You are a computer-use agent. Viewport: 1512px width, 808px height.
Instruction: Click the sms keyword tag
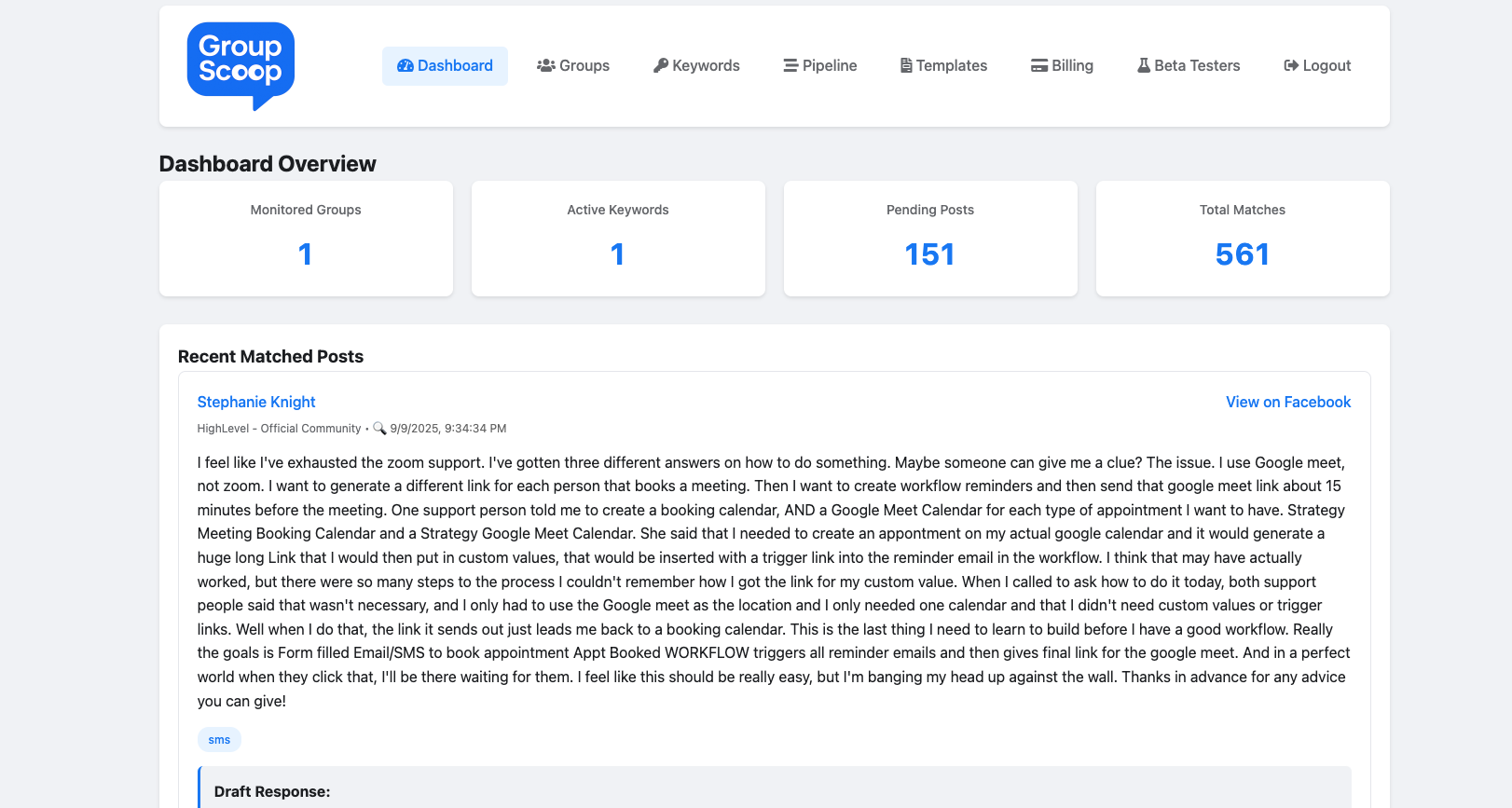219,740
